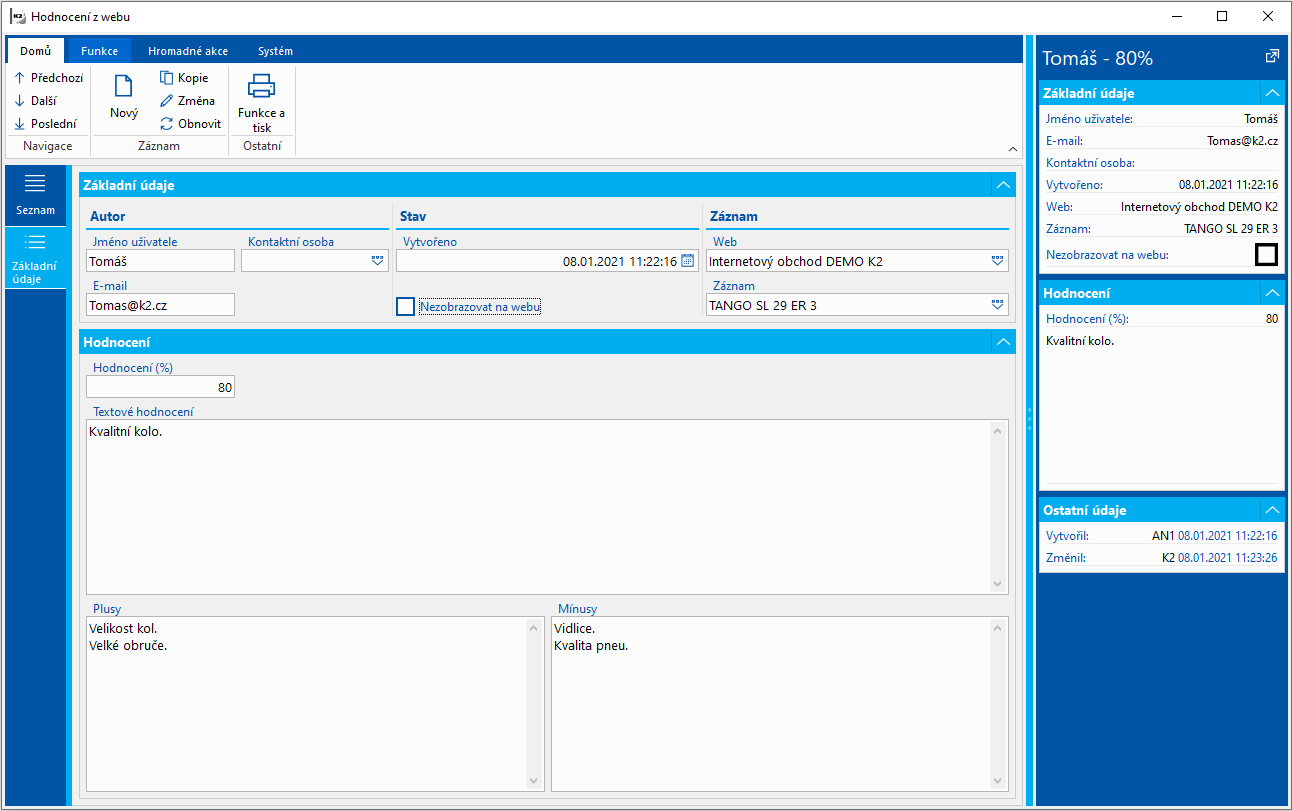Go to the next record (Další)
1292x811 pixels.
tap(36, 101)
